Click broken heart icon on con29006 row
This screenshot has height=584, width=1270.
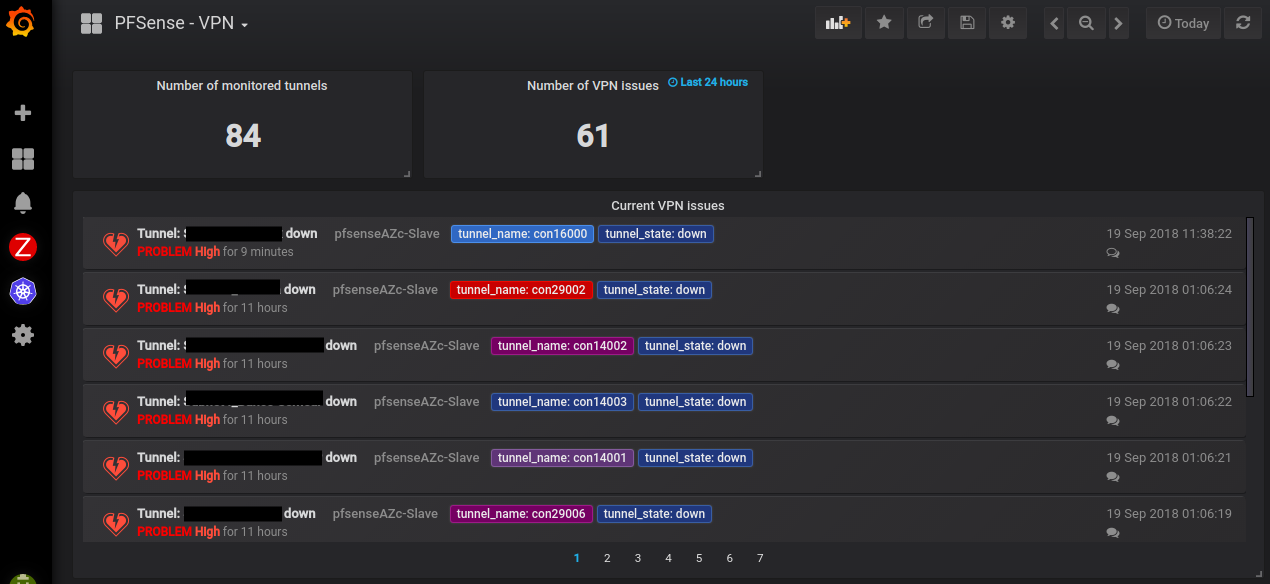pyautogui.click(x=116, y=523)
